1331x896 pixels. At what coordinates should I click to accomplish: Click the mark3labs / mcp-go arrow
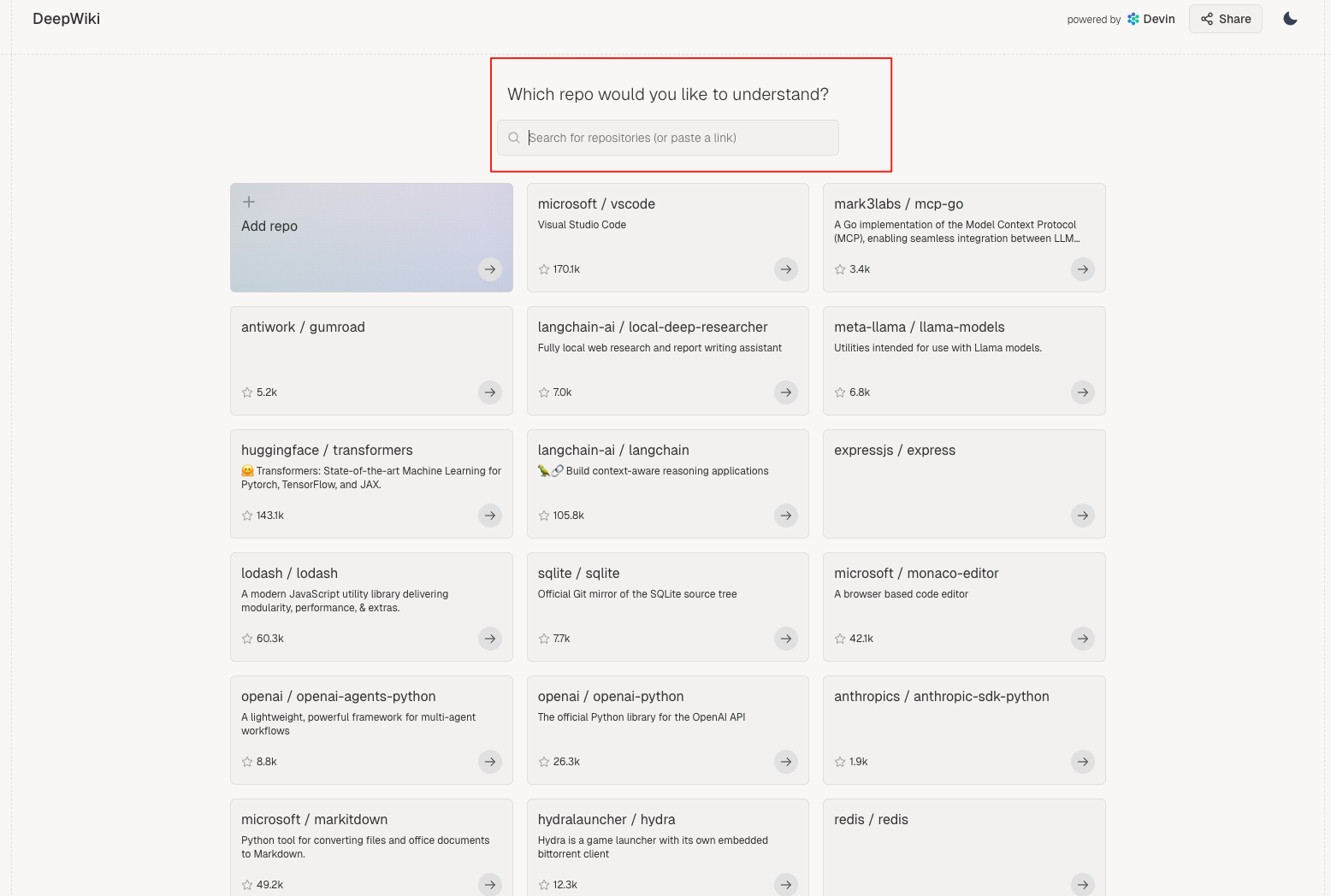click(1083, 269)
